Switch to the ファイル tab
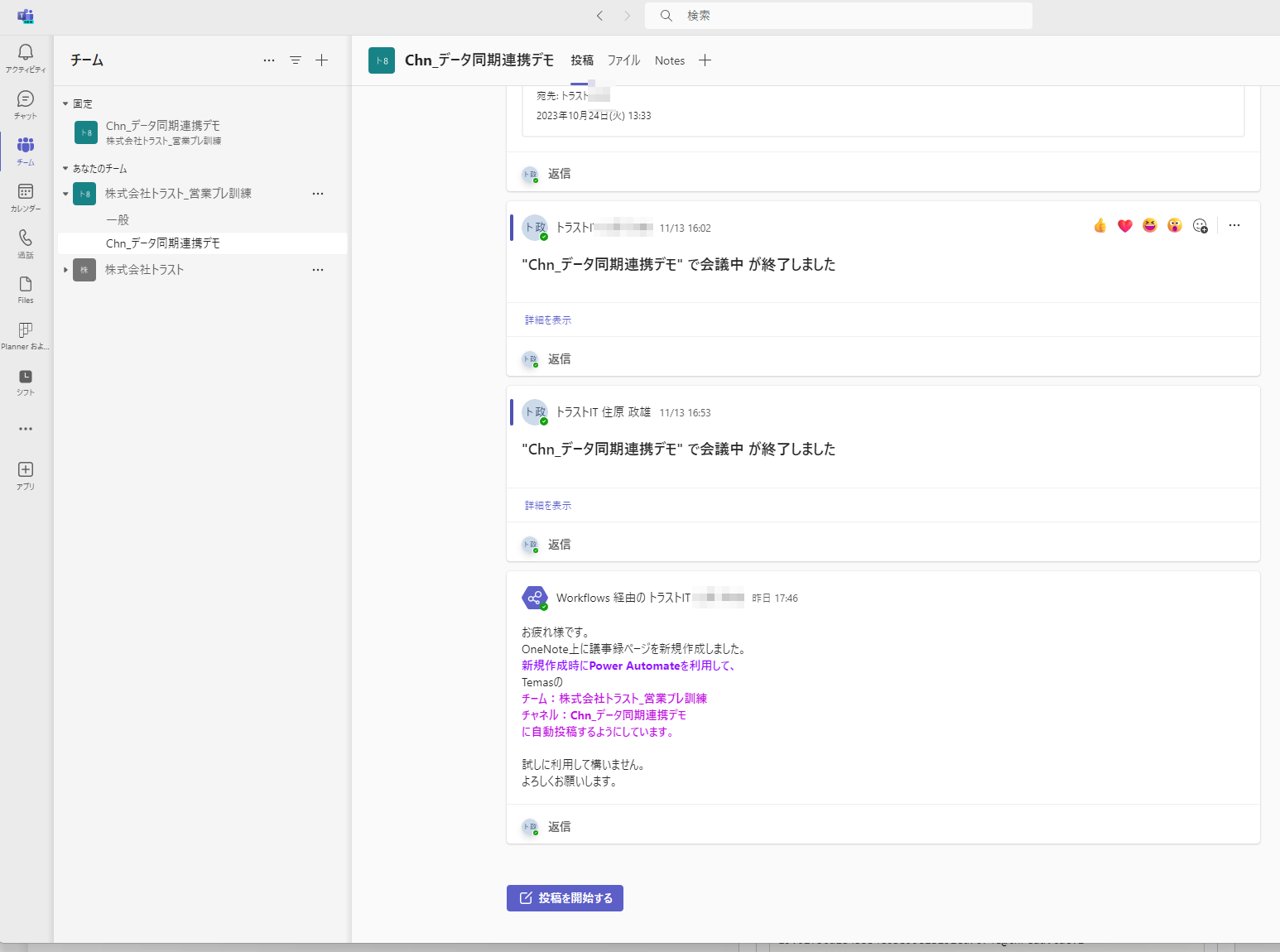 [x=623, y=60]
